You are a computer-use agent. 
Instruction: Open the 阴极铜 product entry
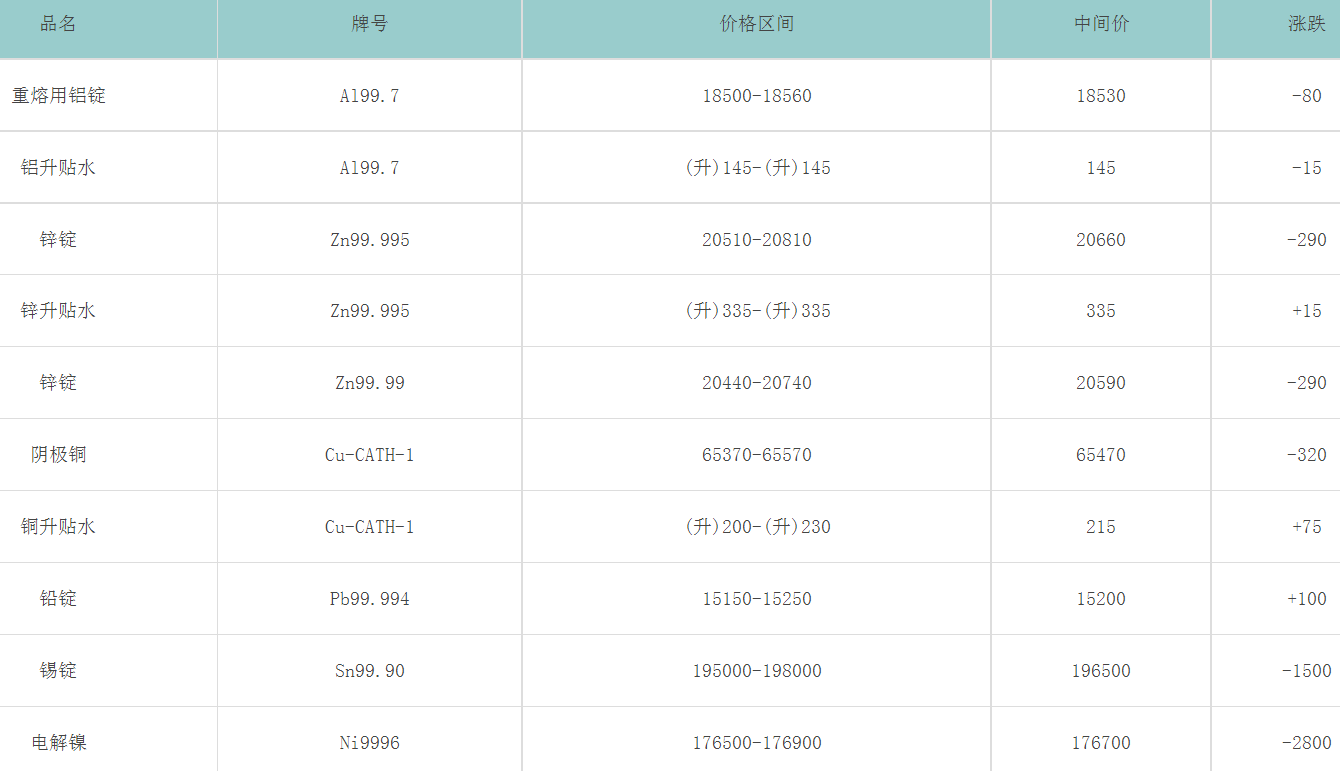tap(58, 455)
